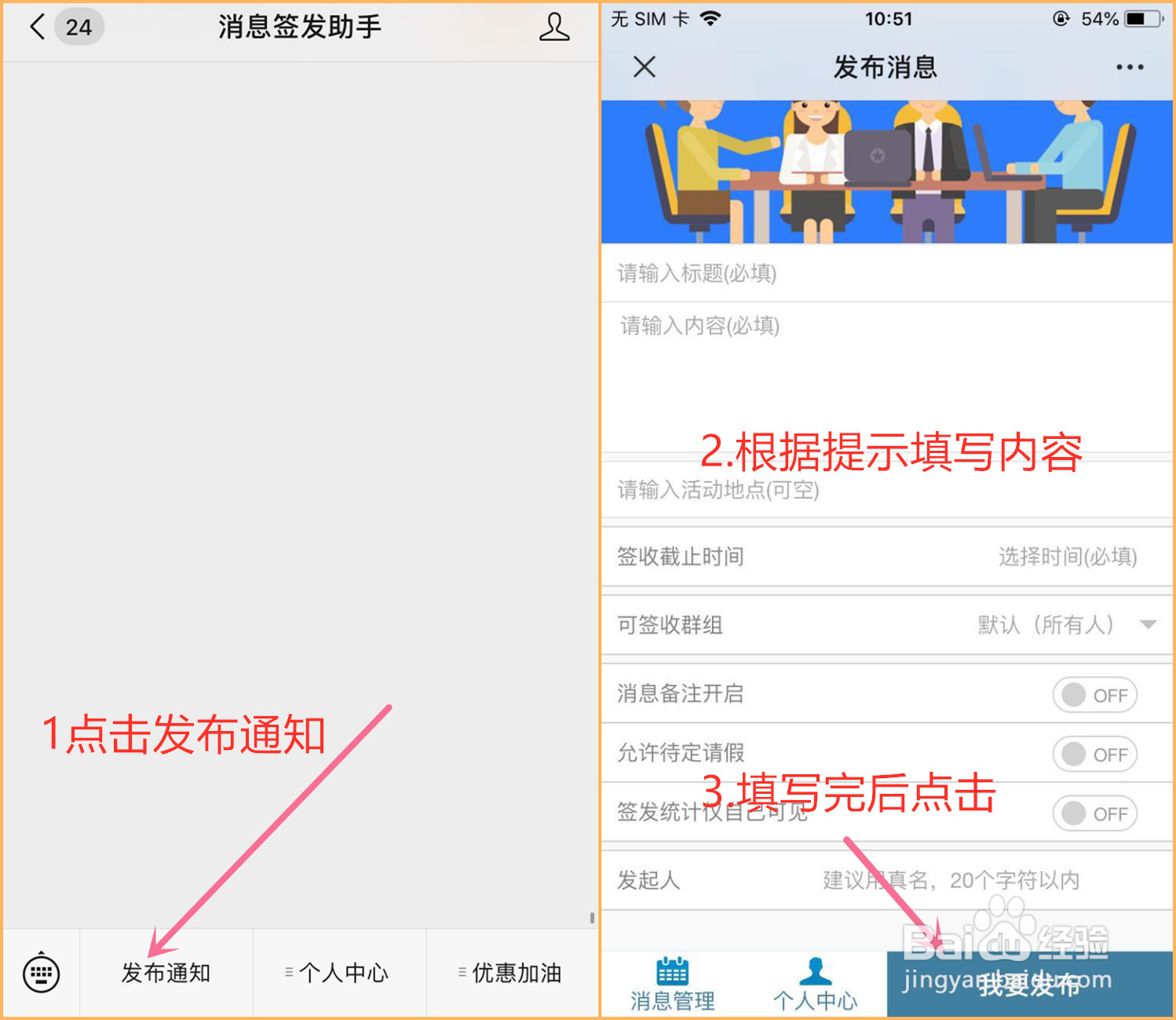Expand the 可签收群组 dropdown
The image size is (1176, 1020).
(1146, 626)
